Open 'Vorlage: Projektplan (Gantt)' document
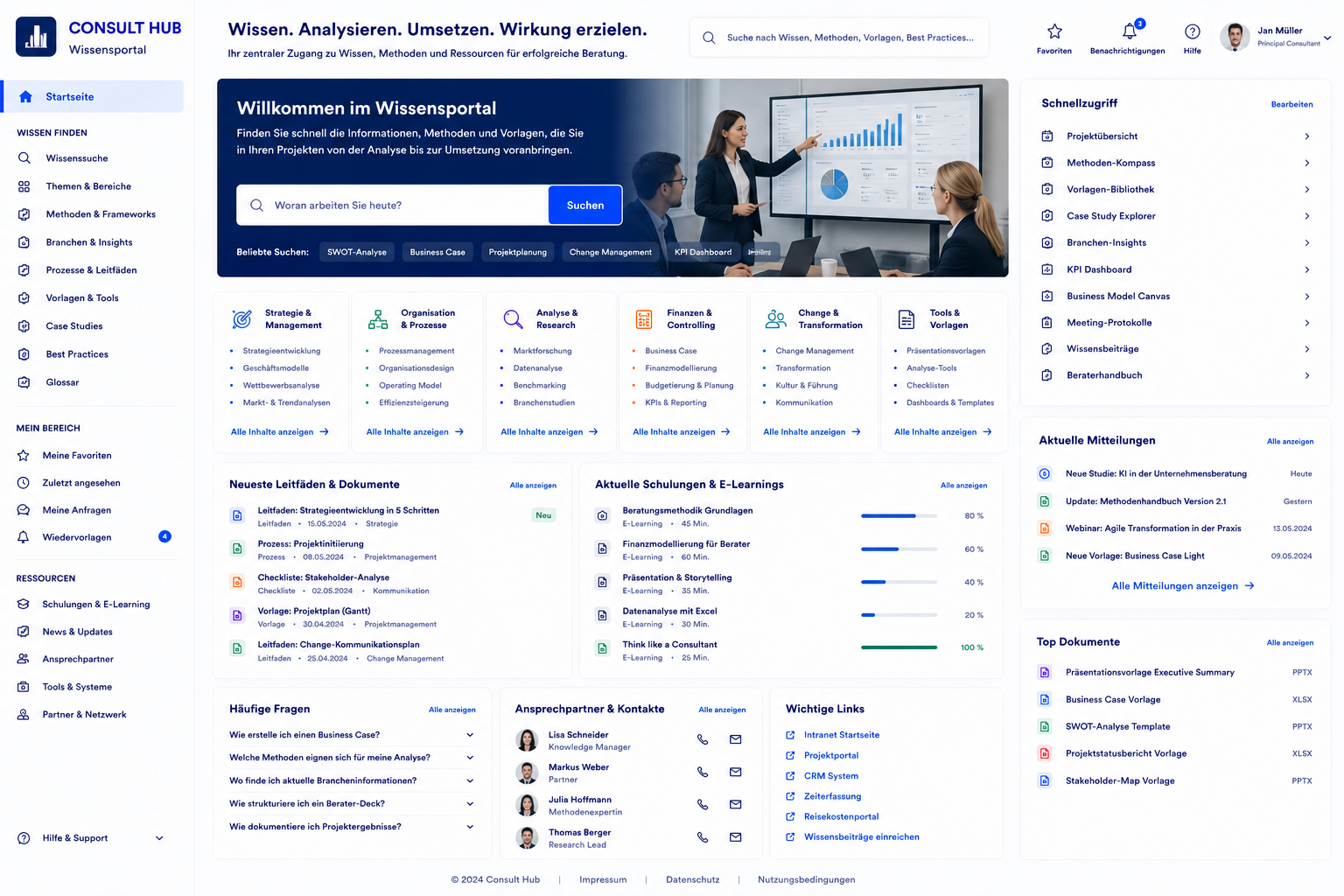Screen dimensions: 1344x896 (x=314, y=611)
